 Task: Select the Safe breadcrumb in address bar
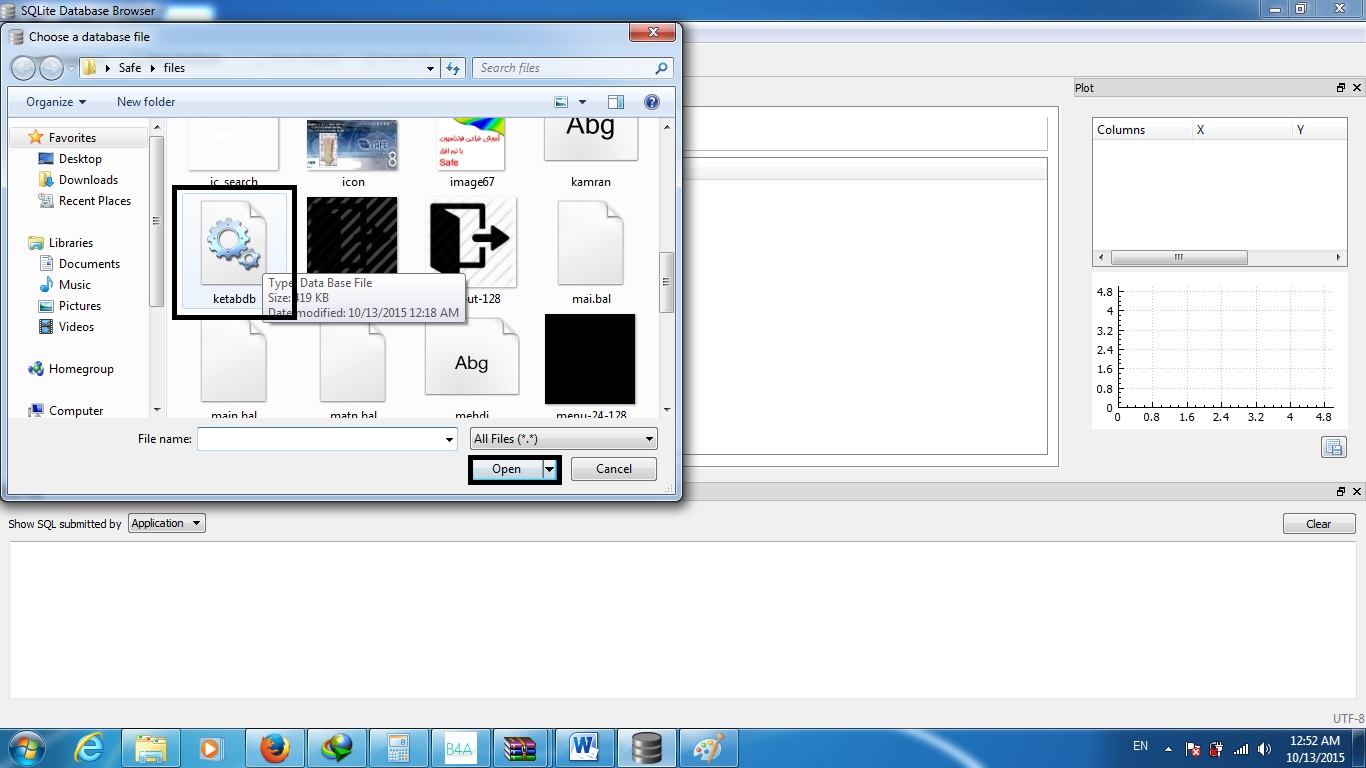(130, 68)
